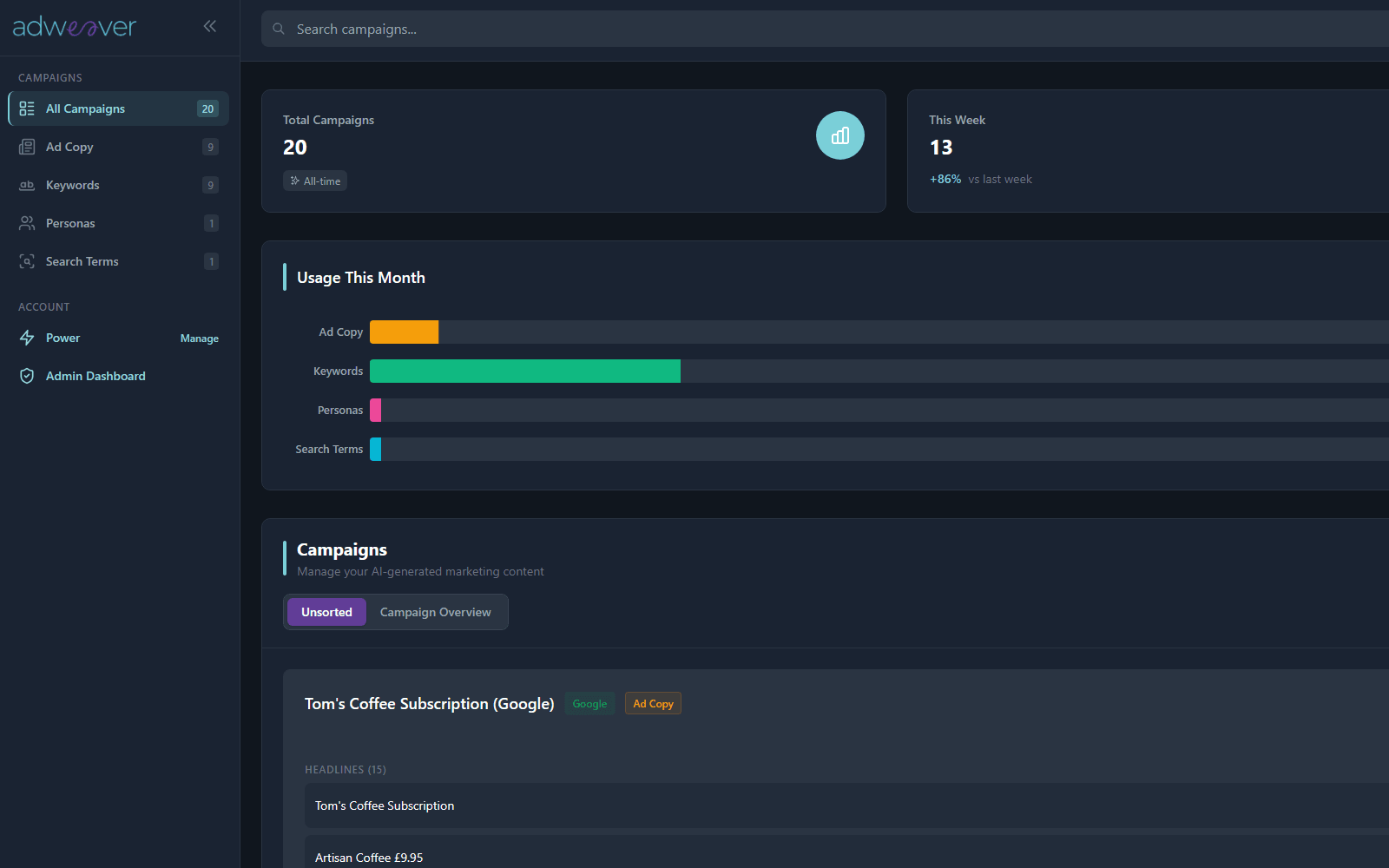Open Search Terms via its icon
The image size is (1389, 868).
point(26,260)
